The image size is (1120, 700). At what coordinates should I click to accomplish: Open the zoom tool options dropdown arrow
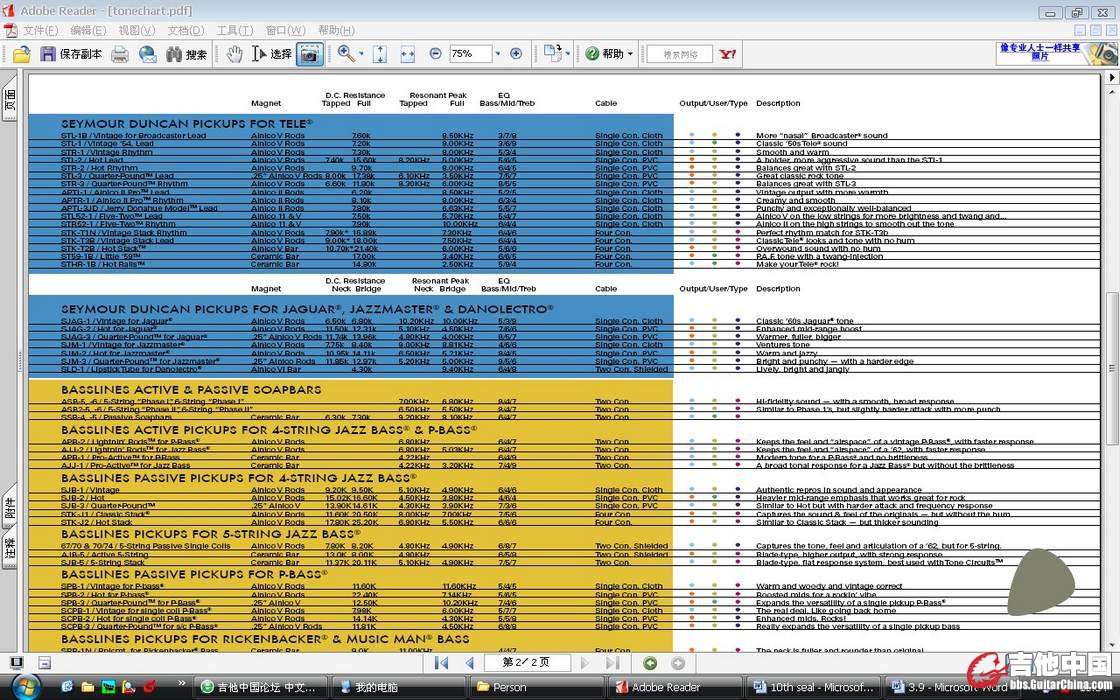tap(361, 54)
